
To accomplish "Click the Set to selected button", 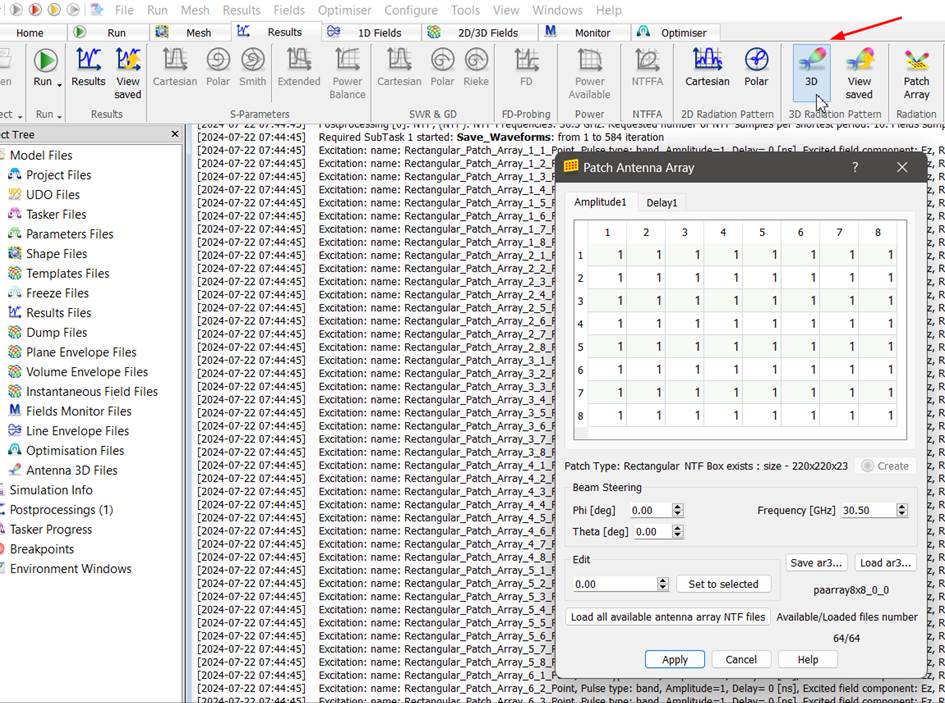I will pos(723,584).
